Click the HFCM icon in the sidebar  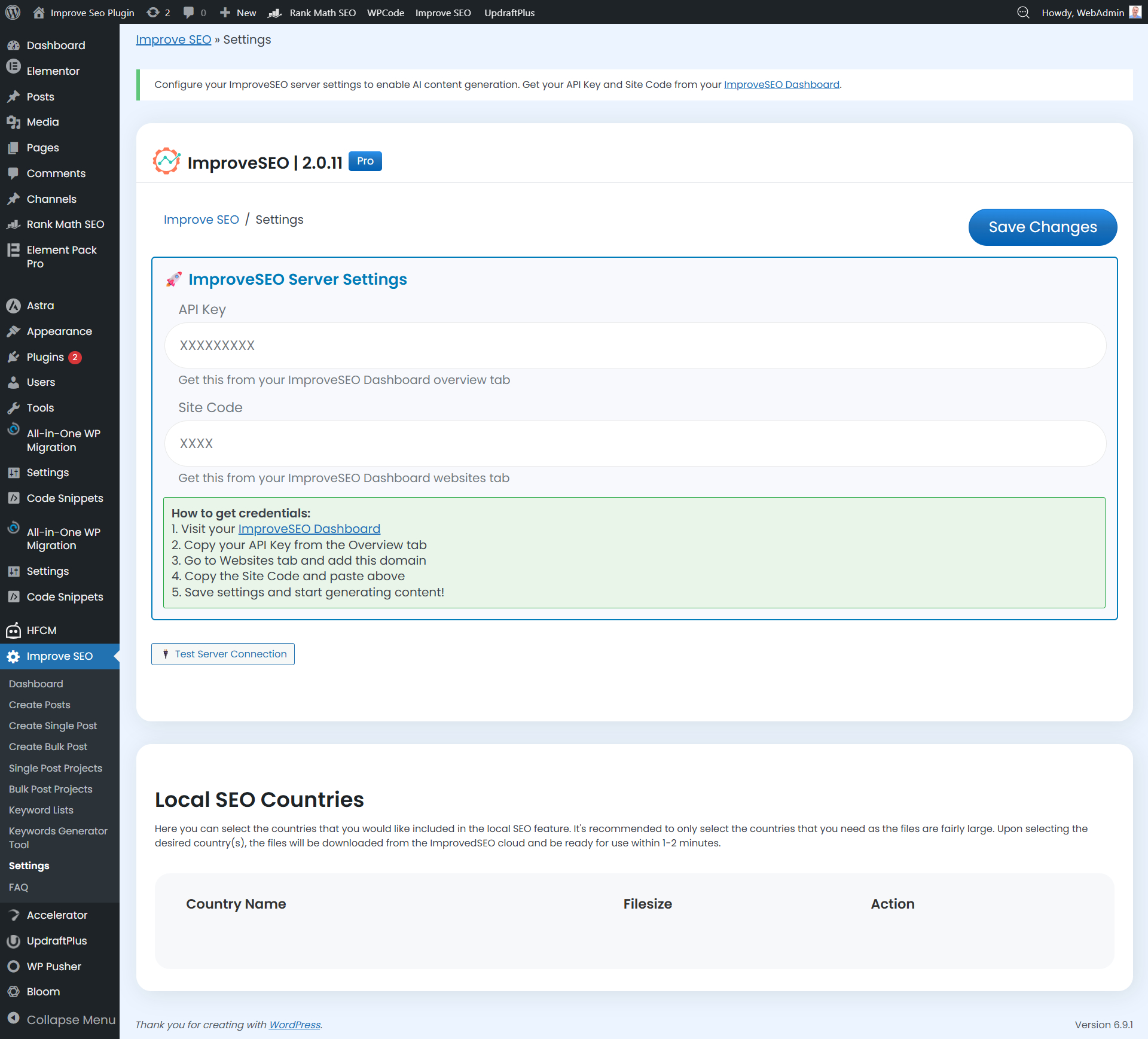14,630
